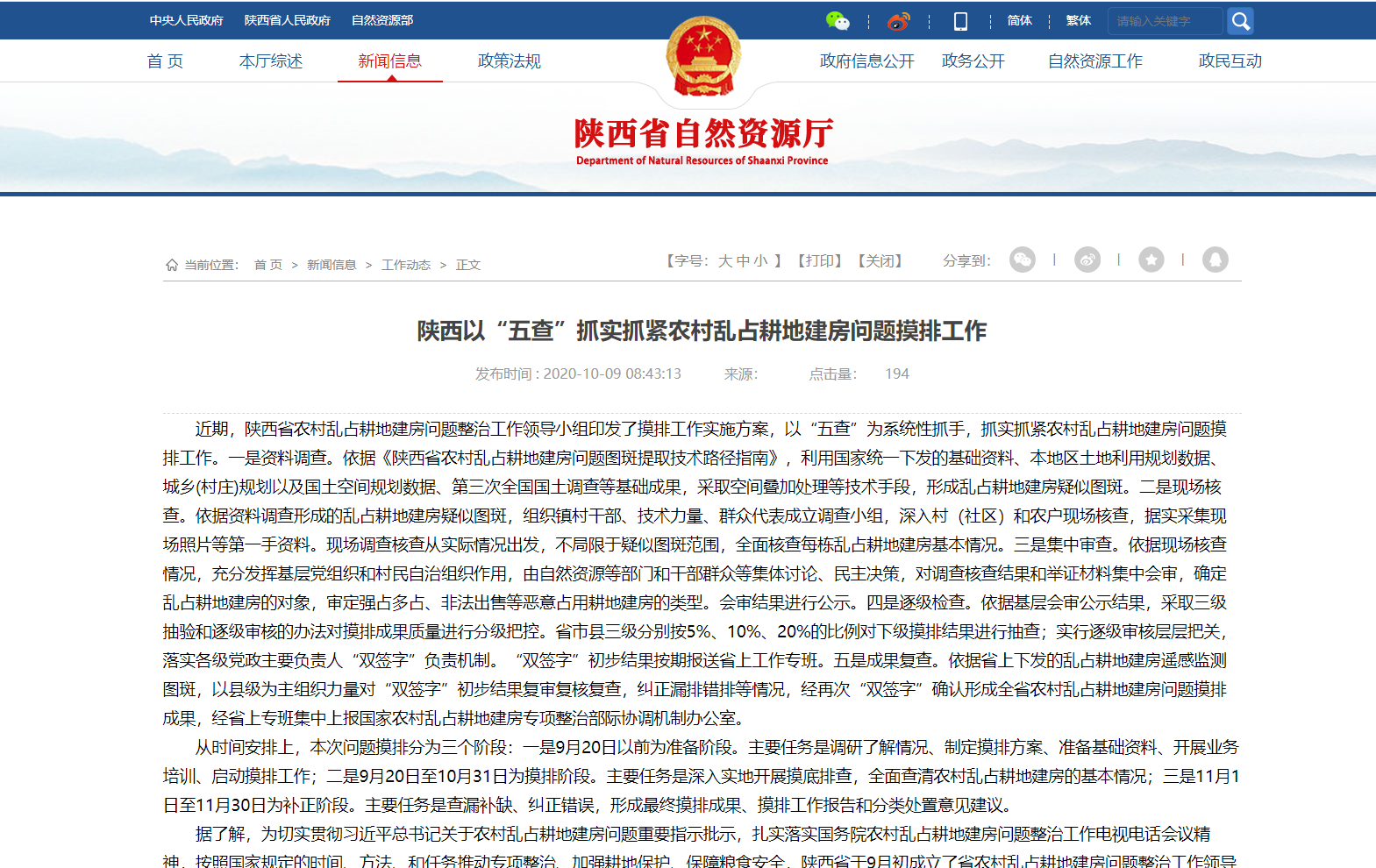Open 自然资源部 link

pos(382,20)
